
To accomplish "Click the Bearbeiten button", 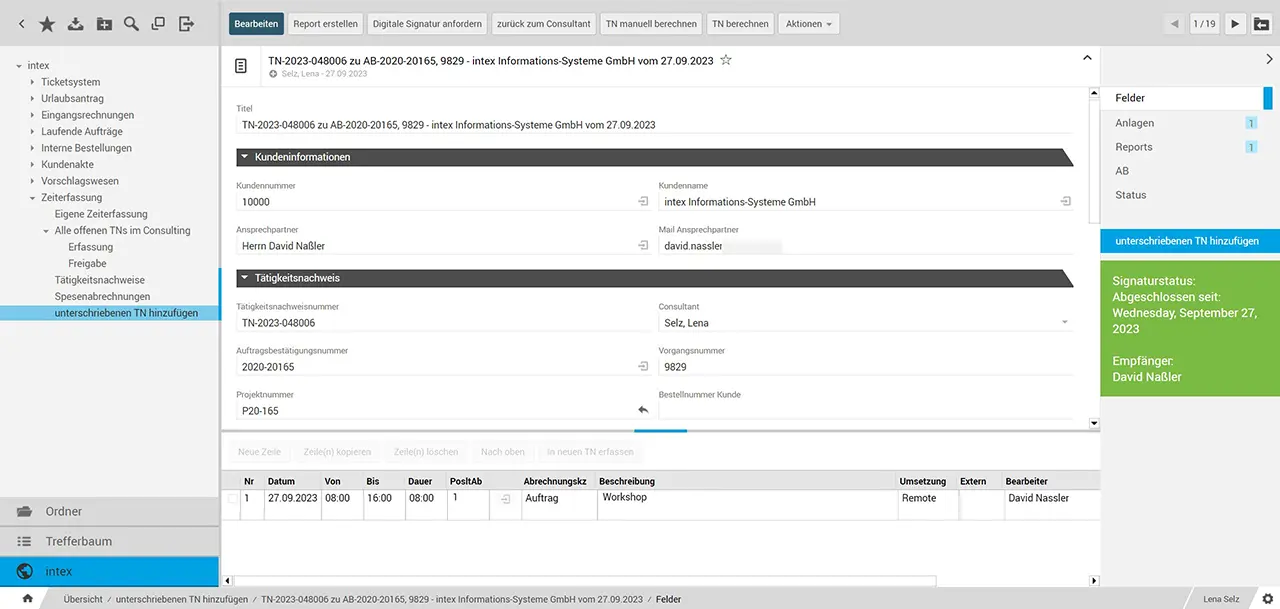I will [x=256, y=24].
